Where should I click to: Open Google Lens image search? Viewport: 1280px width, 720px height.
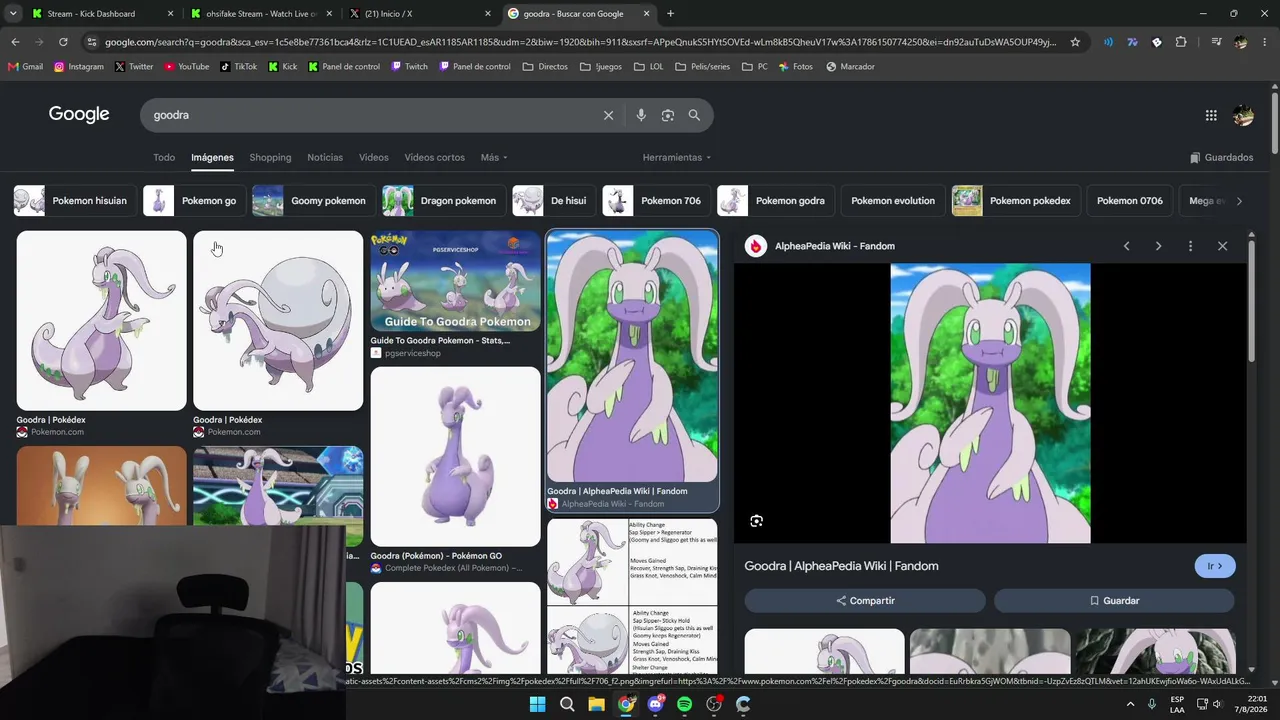tap(668, 115)
